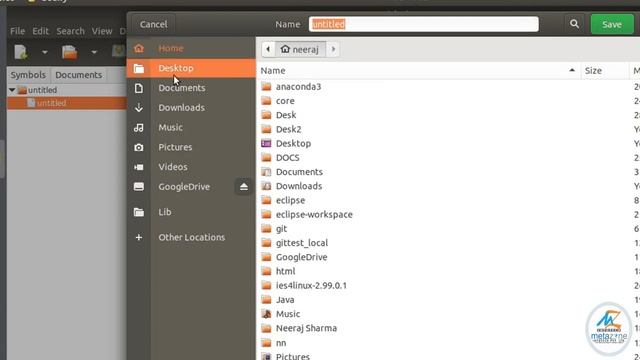Eject the GoogleDrive mount
Viewport: 640px width, 360px height.
[244, 187]
